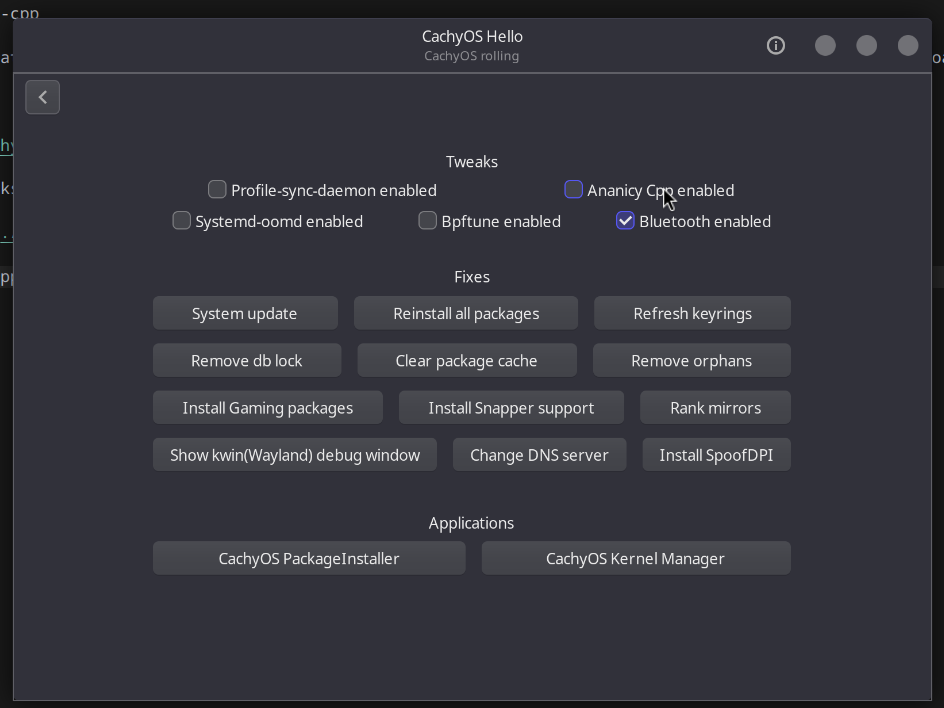944x708 pixels.
Task: Click the rightmost round window control button
Action: (908, 46)
